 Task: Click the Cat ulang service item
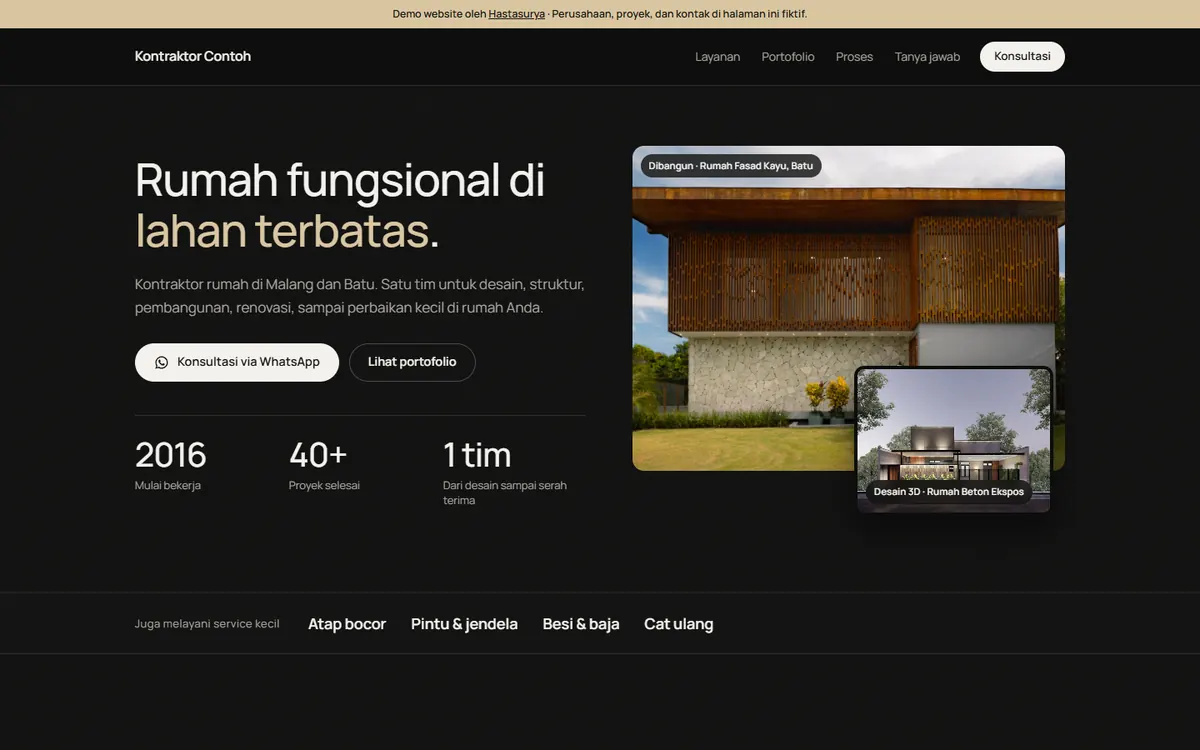click(x=679, y=624)
